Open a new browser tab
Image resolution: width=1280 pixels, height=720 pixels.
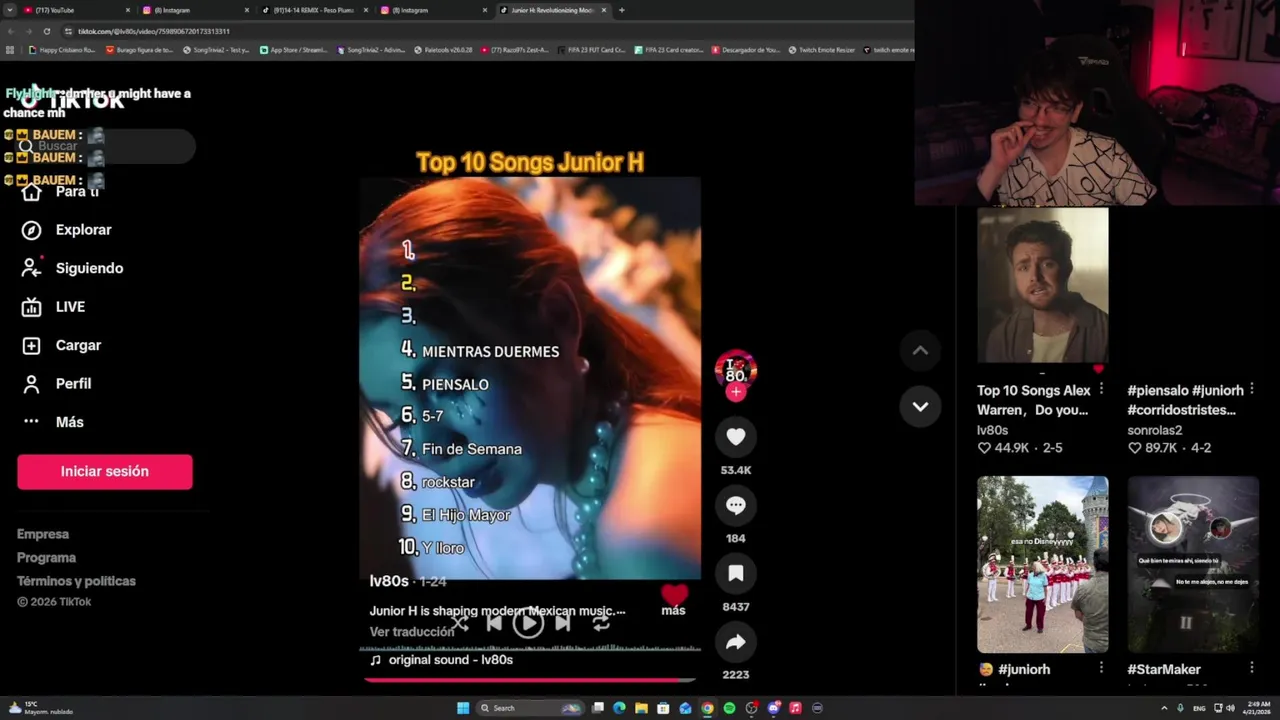(621, 10)
